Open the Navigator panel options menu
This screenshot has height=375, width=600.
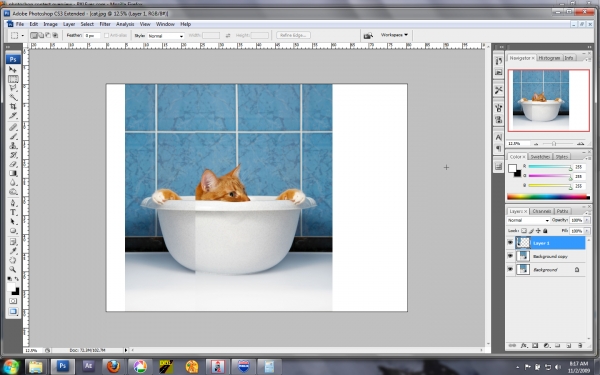(587, 59)
